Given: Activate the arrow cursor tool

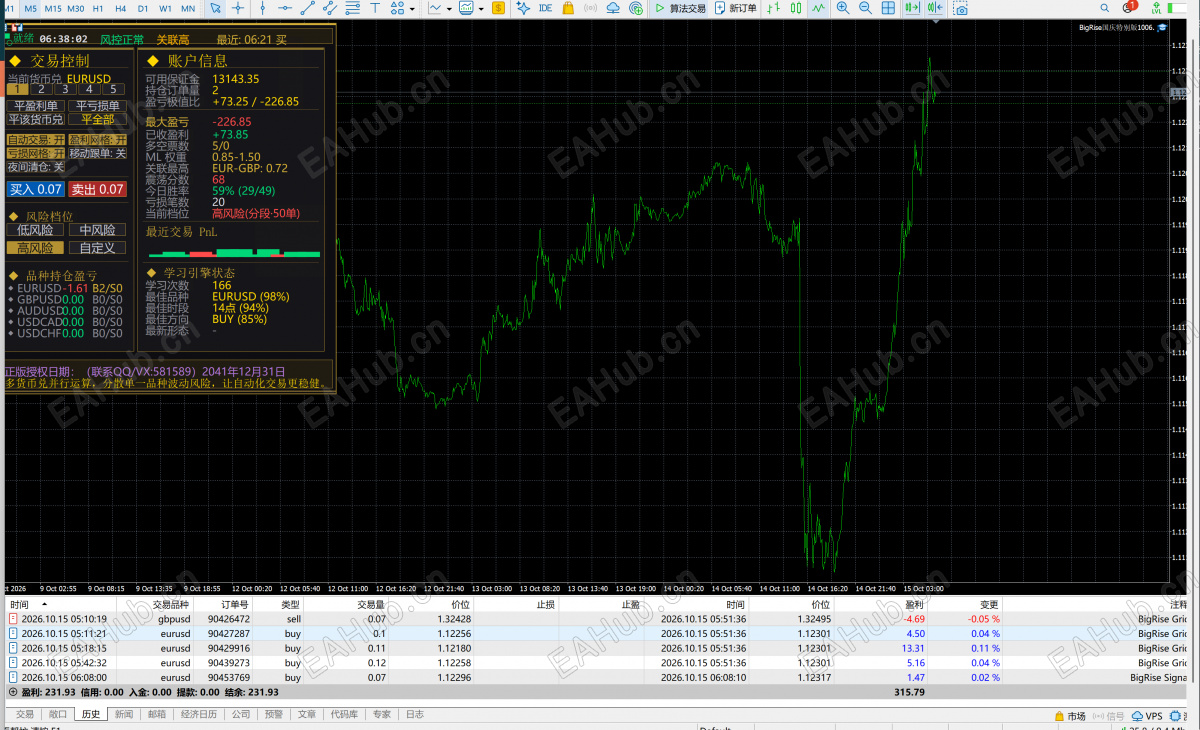Looking at the screenshot, I should click(x=215, y=8).
